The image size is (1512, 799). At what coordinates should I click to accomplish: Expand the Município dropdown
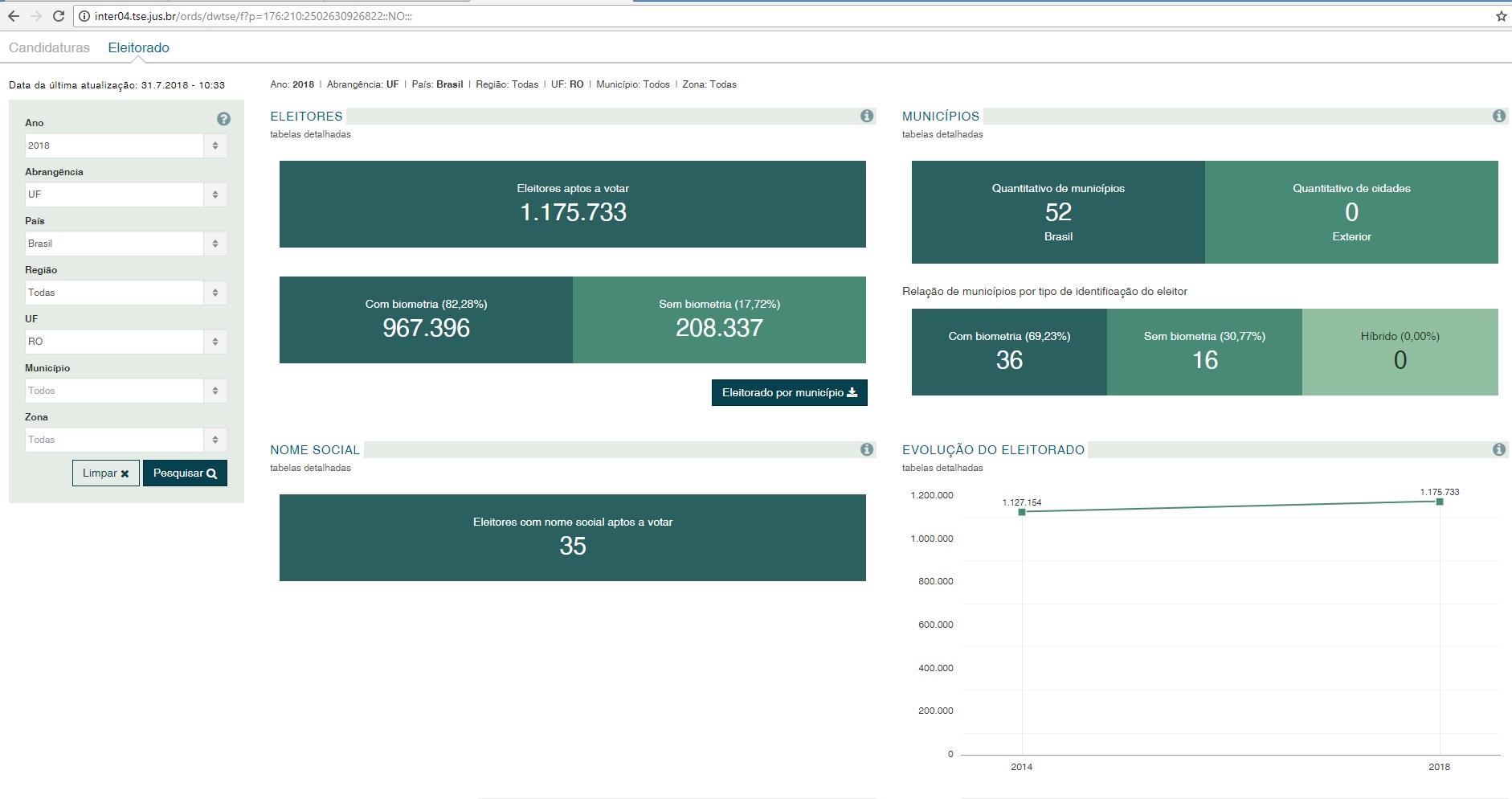click(x=125, y=391)
